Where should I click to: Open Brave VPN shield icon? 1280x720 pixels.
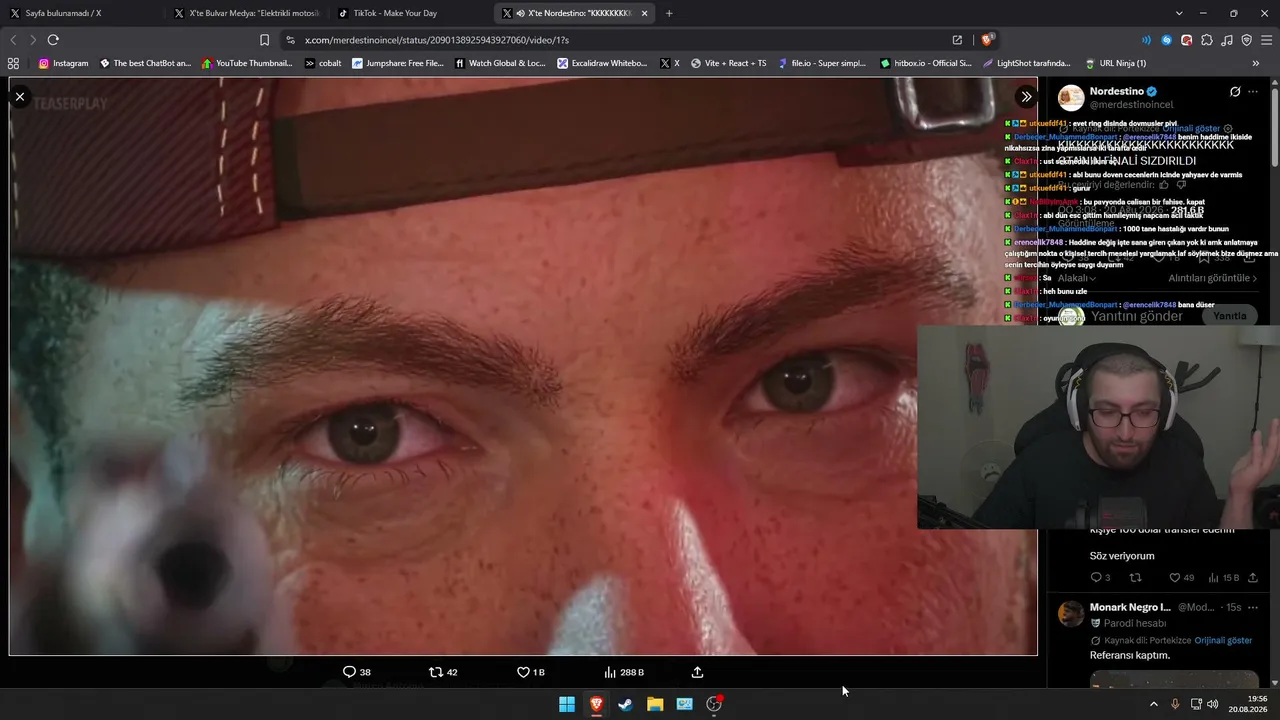[x=1246, y=40]
